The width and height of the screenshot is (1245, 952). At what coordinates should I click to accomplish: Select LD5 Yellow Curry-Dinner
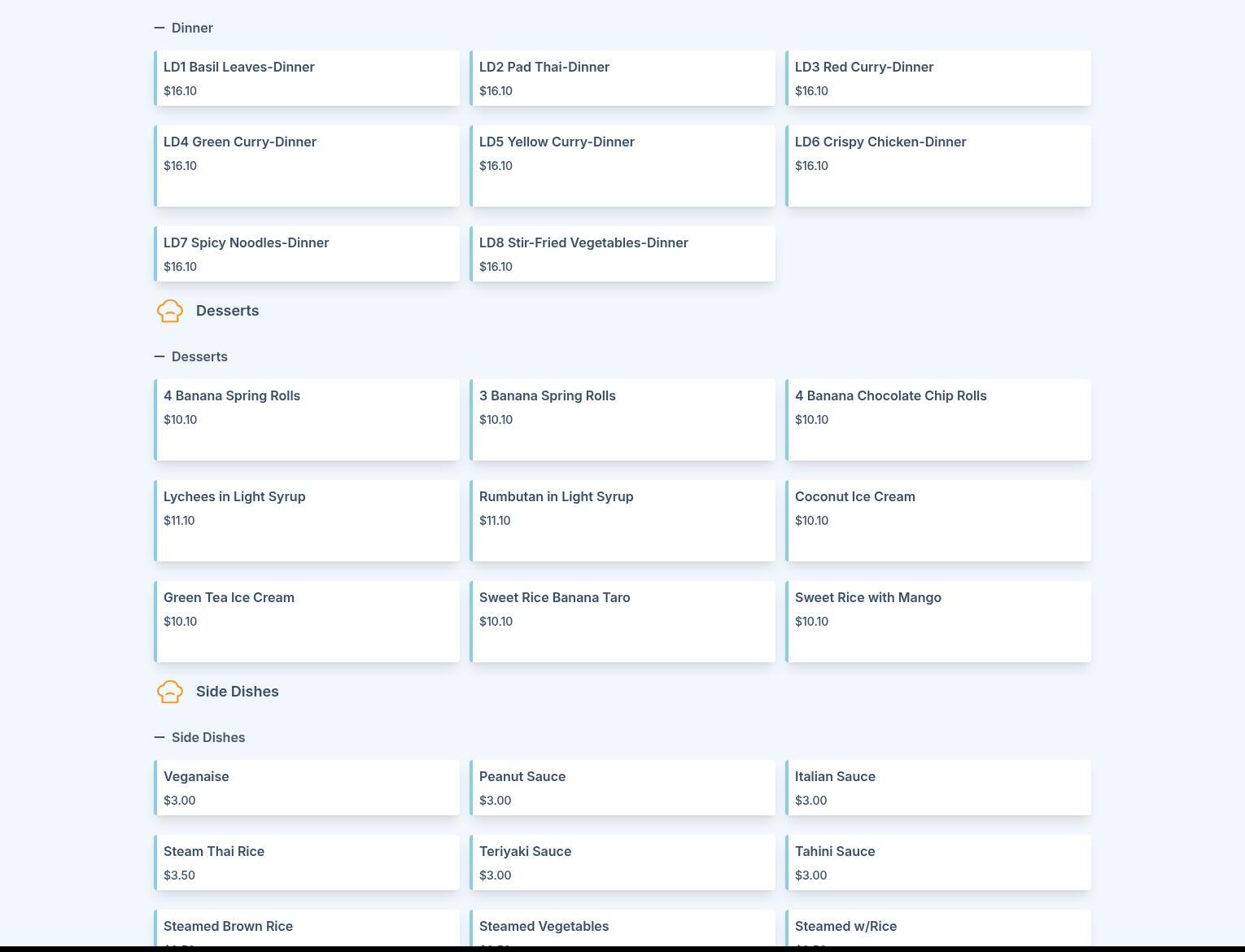(622, 166)
